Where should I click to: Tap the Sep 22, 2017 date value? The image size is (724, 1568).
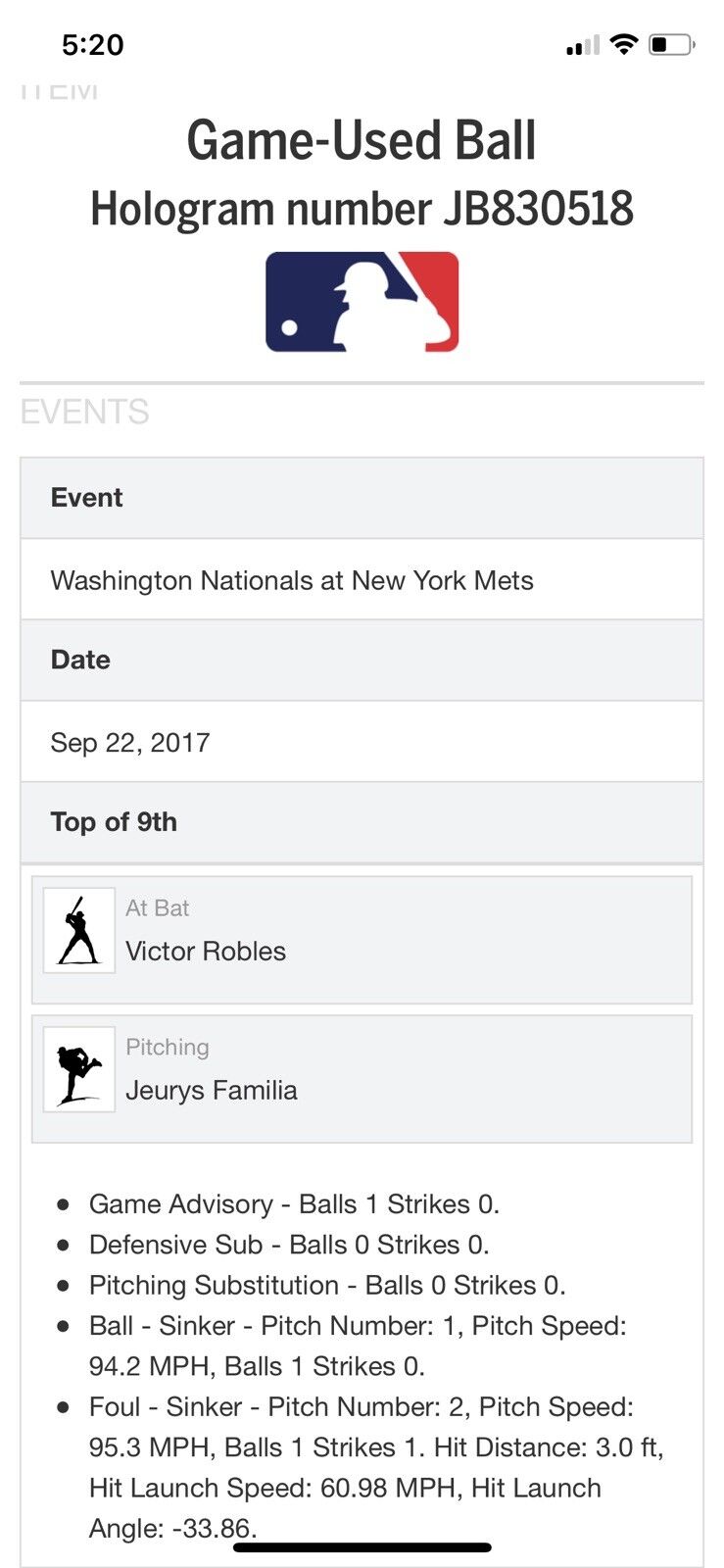(x=130, y=742)
